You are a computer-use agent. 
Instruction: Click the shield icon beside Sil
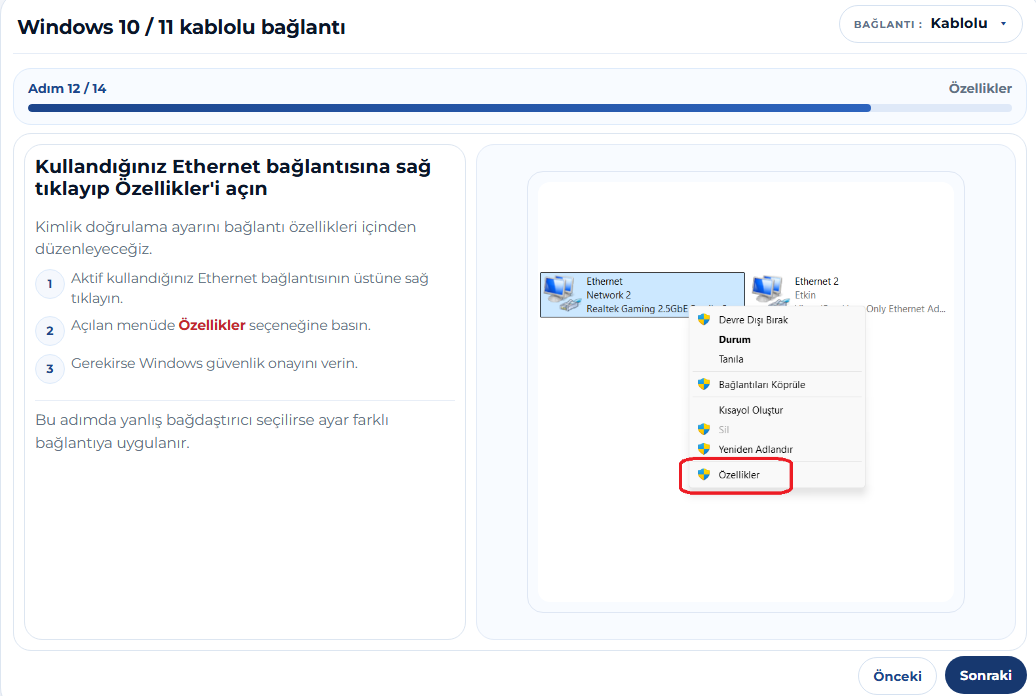coord(704,429)
